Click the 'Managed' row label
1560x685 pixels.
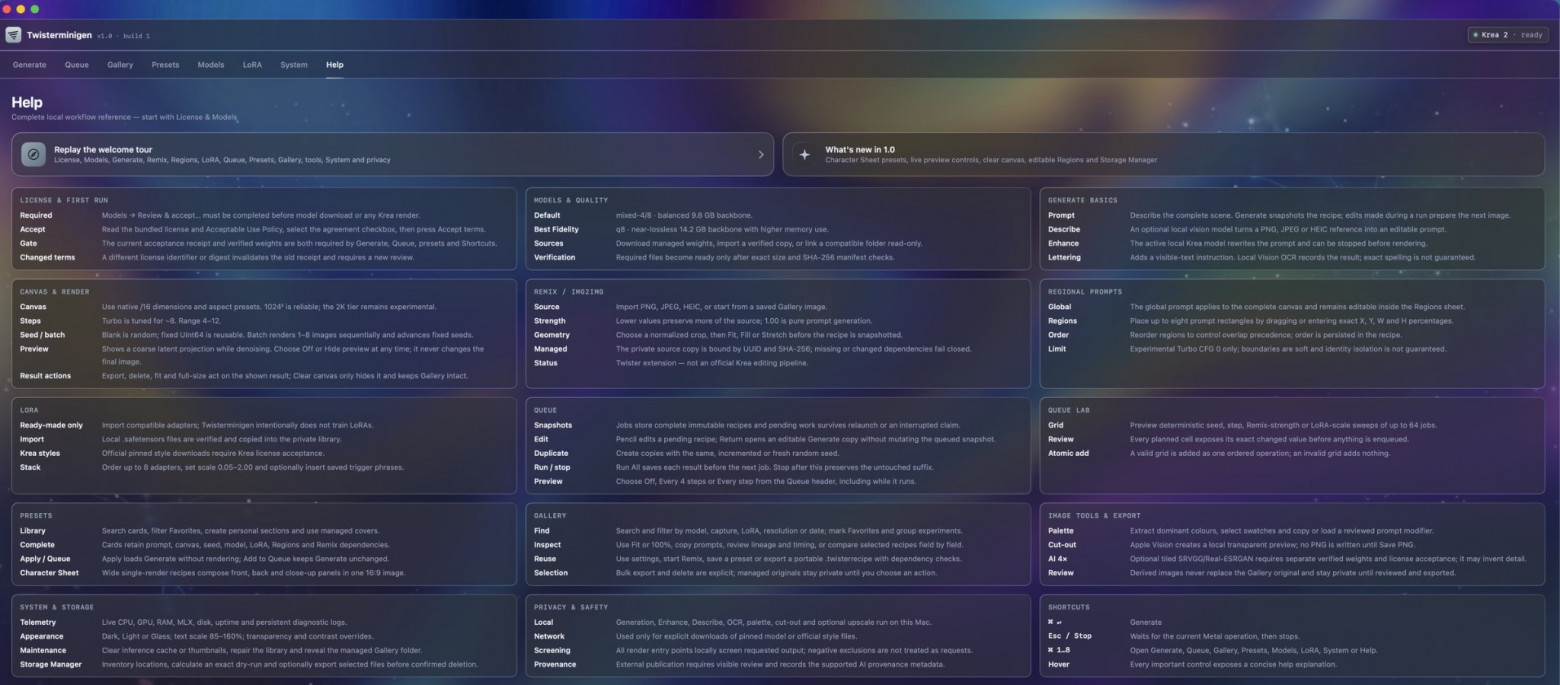551,349
